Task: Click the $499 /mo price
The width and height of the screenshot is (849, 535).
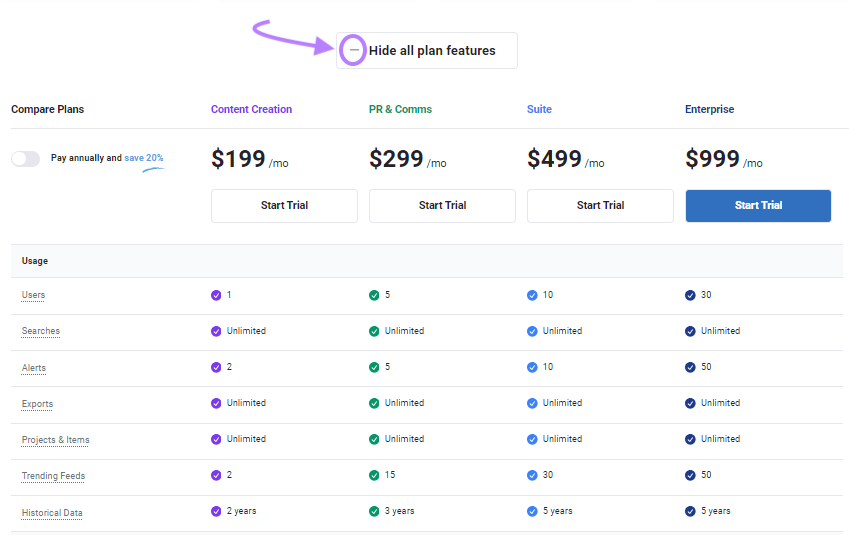Action: tap(566, 159)
